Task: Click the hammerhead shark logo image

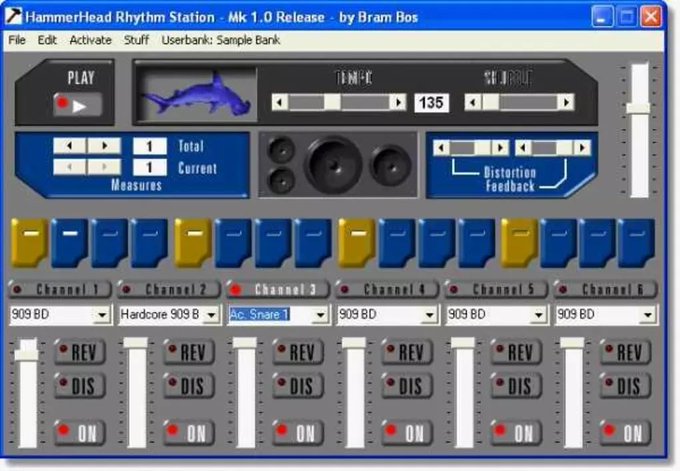Action: 197,95
